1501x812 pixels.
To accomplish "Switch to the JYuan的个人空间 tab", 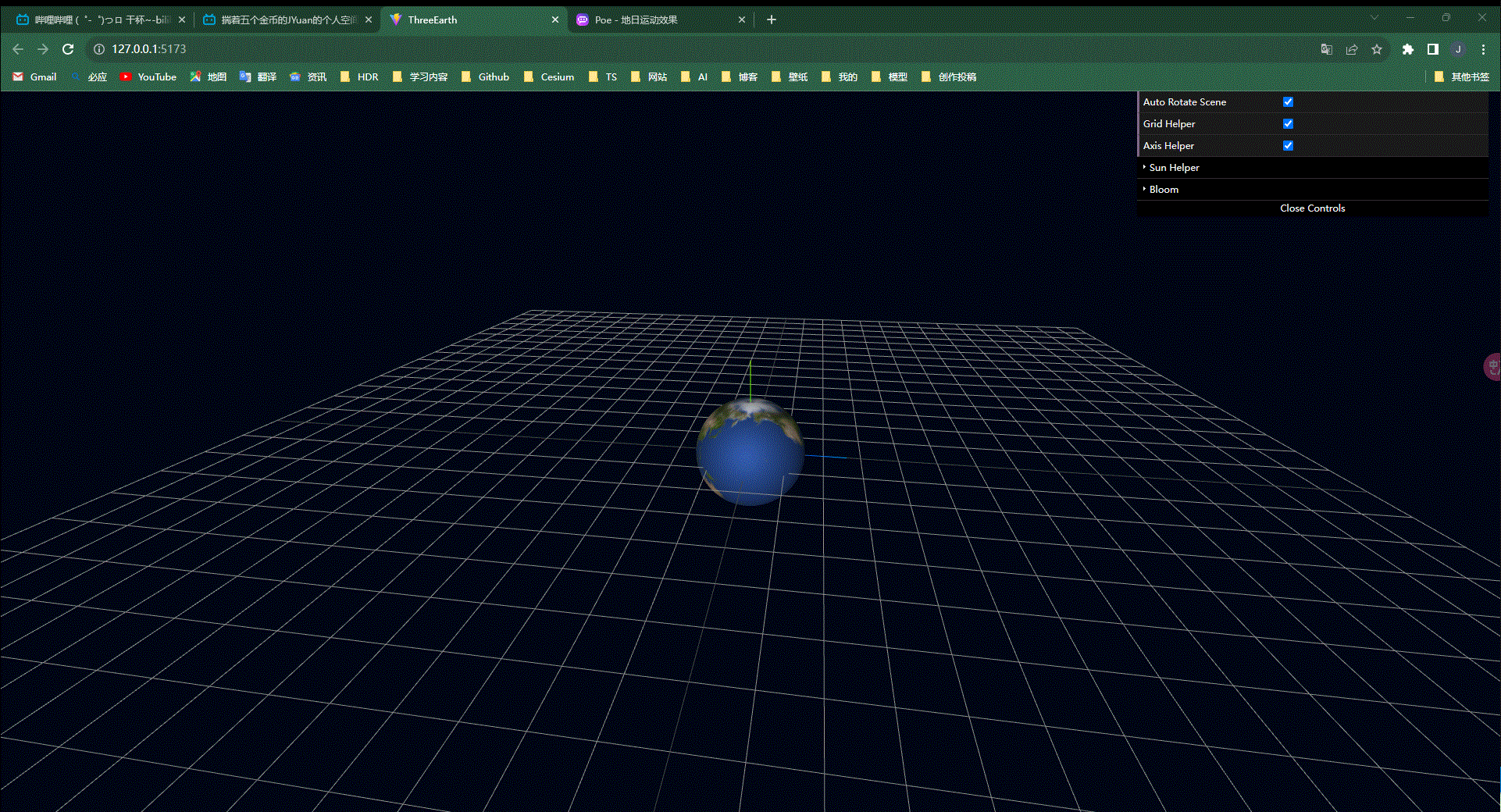I will pyautogui.click(x=287, y=20).
